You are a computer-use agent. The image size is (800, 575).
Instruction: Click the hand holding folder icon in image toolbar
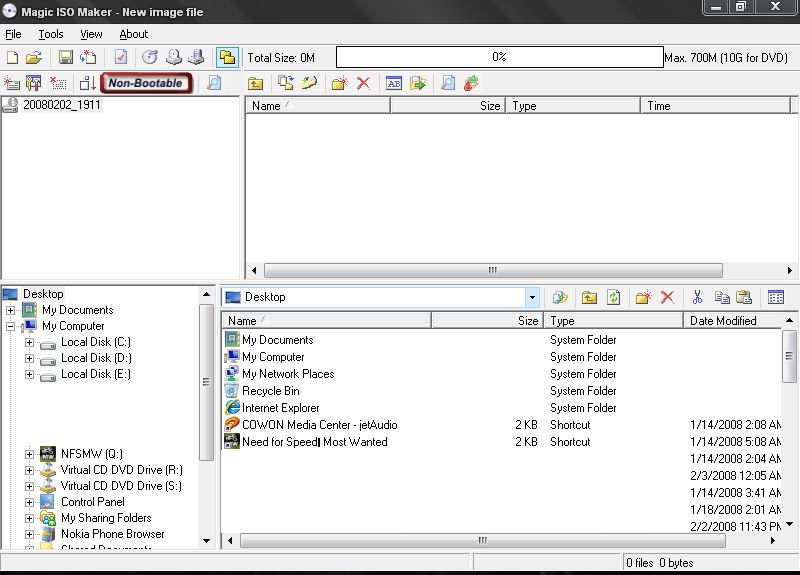click(309, 83)
